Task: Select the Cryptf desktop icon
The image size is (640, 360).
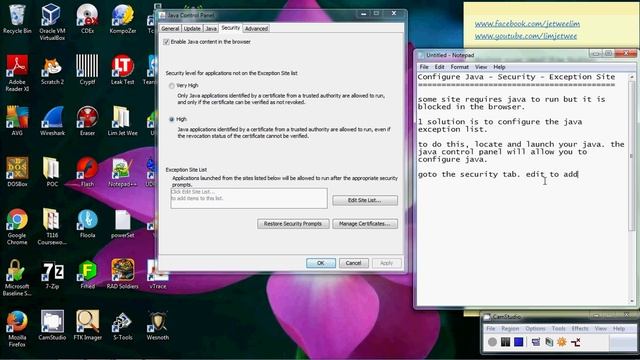Action: point(87,70)
